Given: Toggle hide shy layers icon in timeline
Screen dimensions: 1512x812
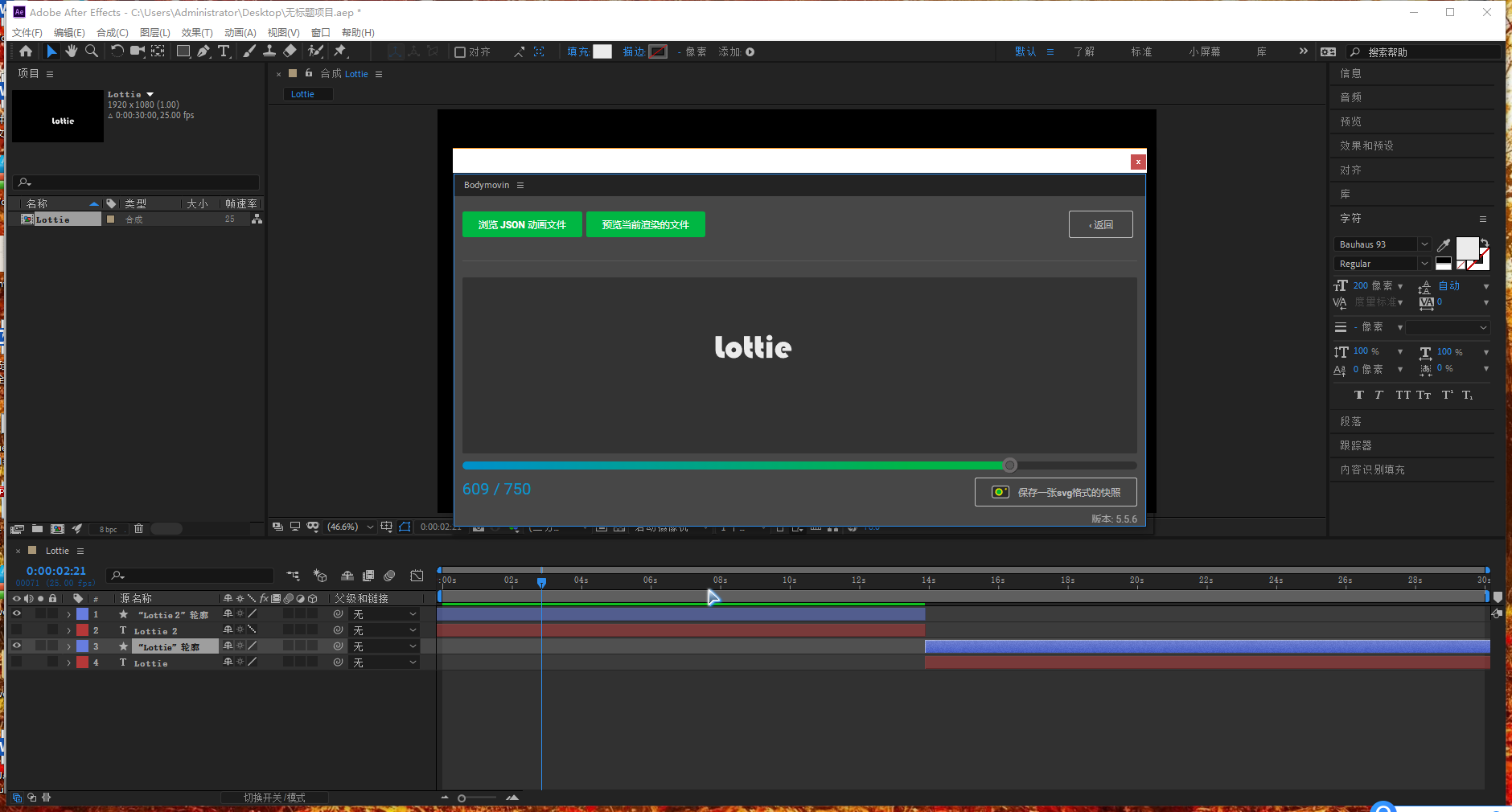Looking at the screenshot, I should [347, 576].
